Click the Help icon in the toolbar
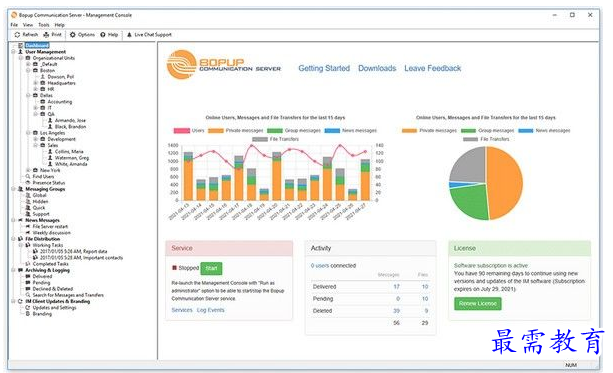613x373 pixels. pos(103,35)
